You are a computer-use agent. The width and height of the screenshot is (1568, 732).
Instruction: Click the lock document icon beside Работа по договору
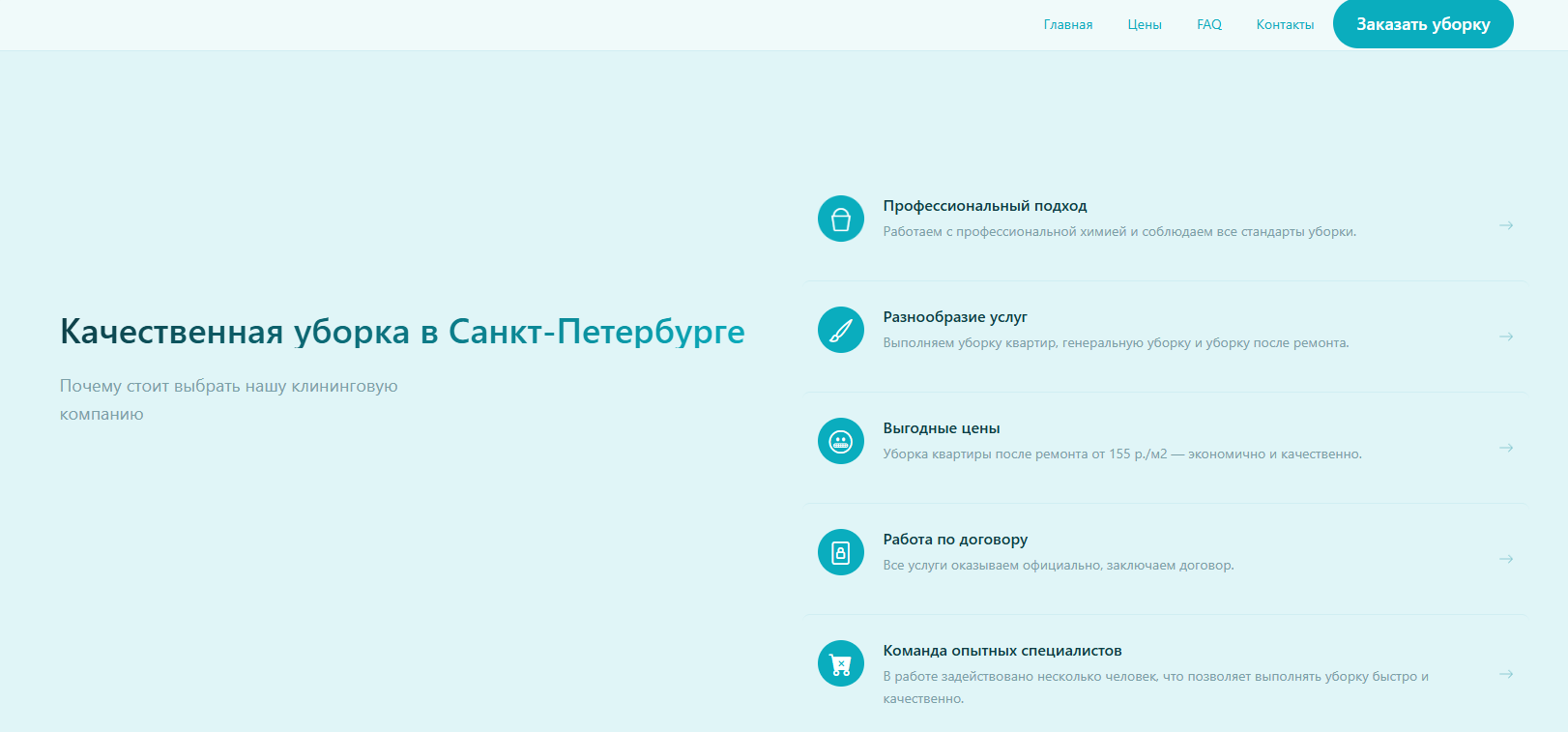[x=840, y=553]
